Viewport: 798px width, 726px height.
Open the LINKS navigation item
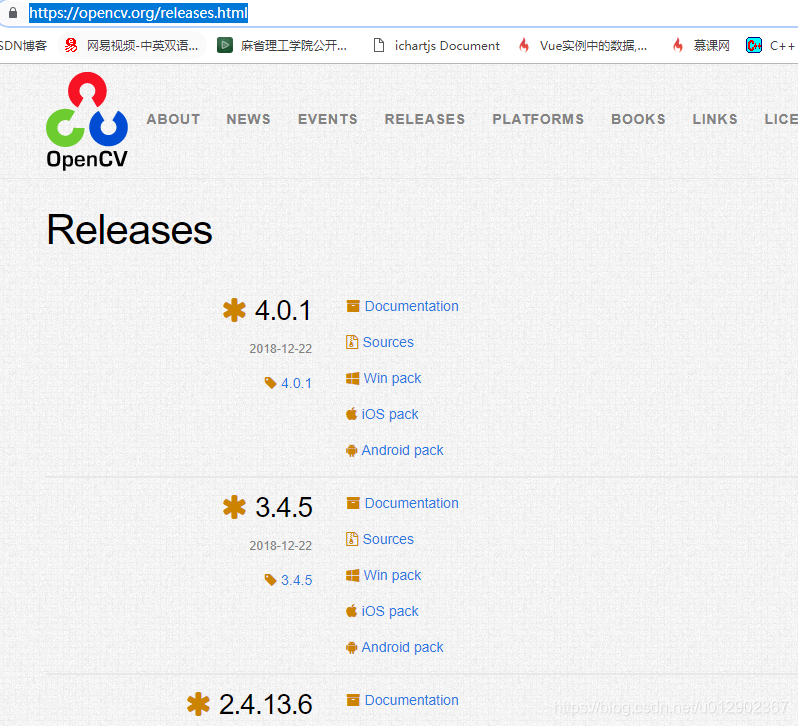[x=715, y=119]
